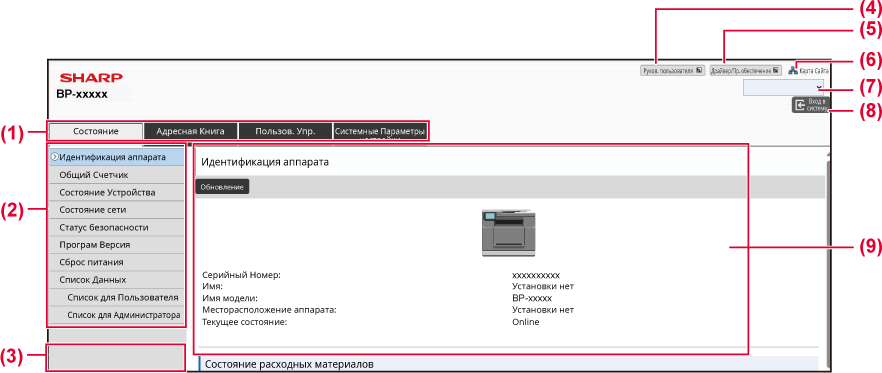Click the Обновление refresh button
The width and height of the screenshot is (882, 373).
222,187
